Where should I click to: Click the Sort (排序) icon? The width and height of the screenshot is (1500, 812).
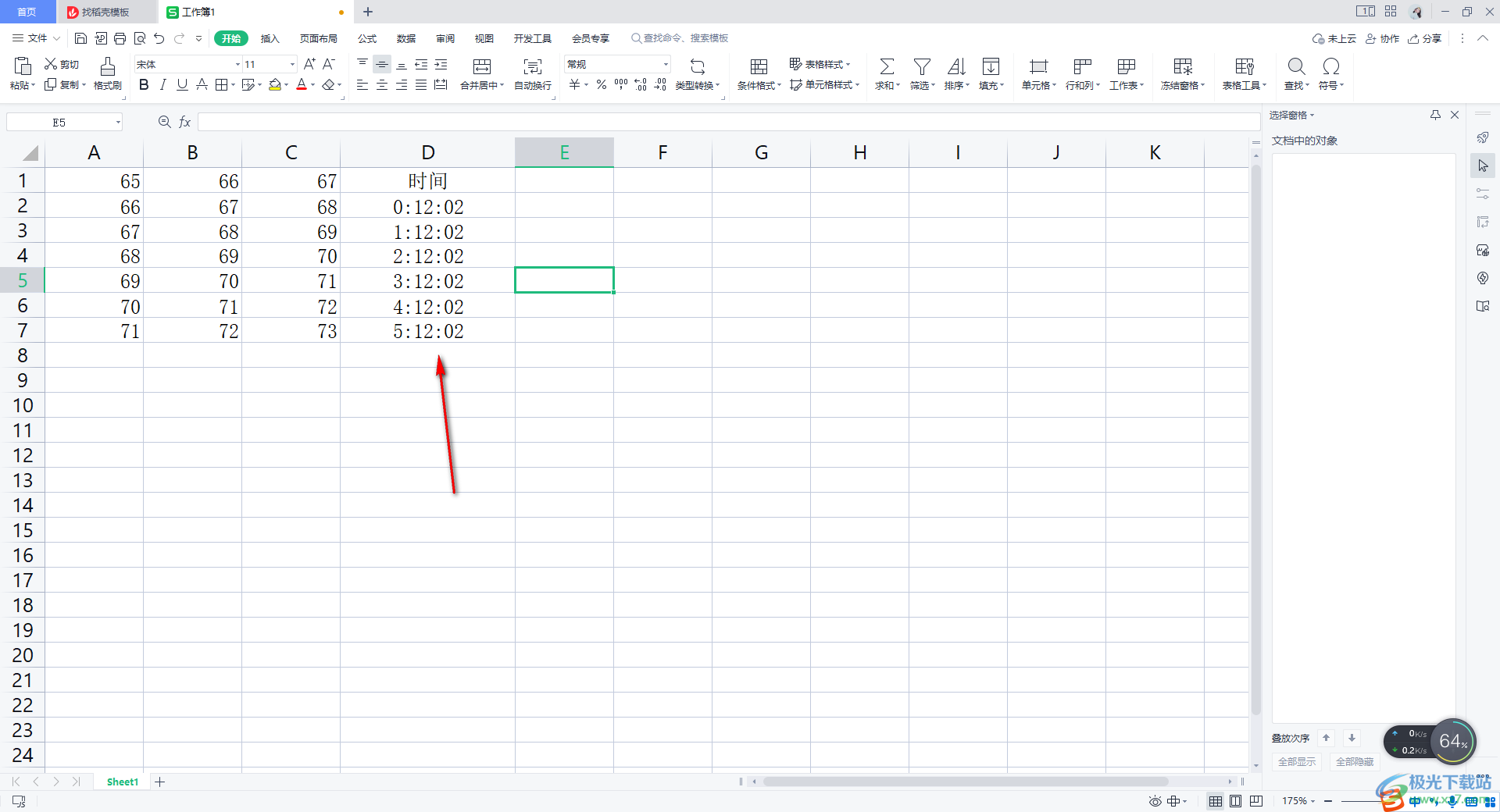956,66
